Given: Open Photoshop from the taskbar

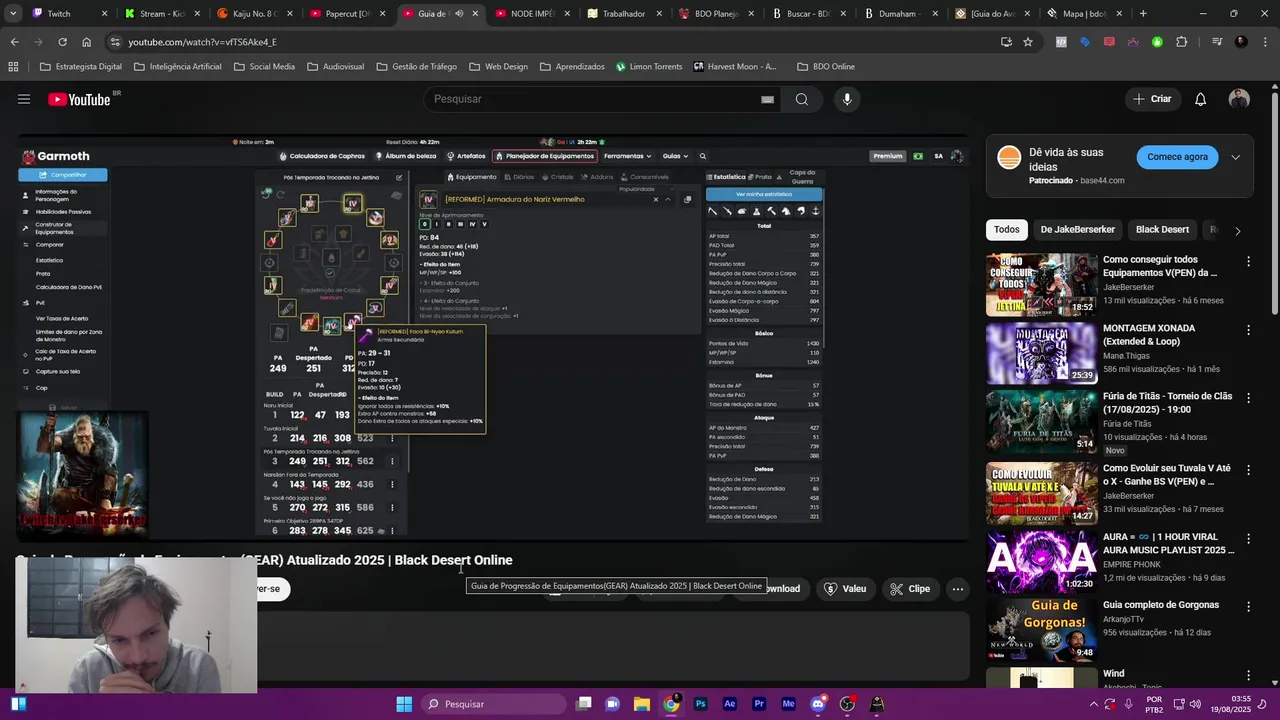Looking at the screenshot, I should [700, 704].
